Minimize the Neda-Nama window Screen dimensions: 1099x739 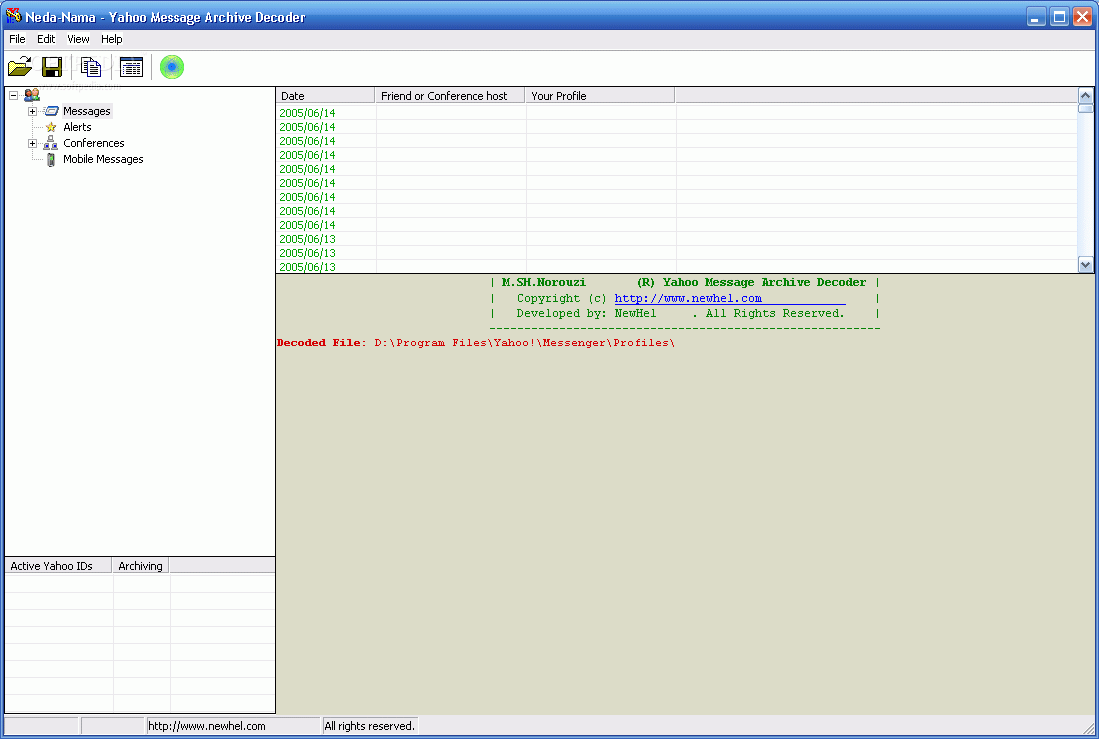click(x=1036, y=16)
